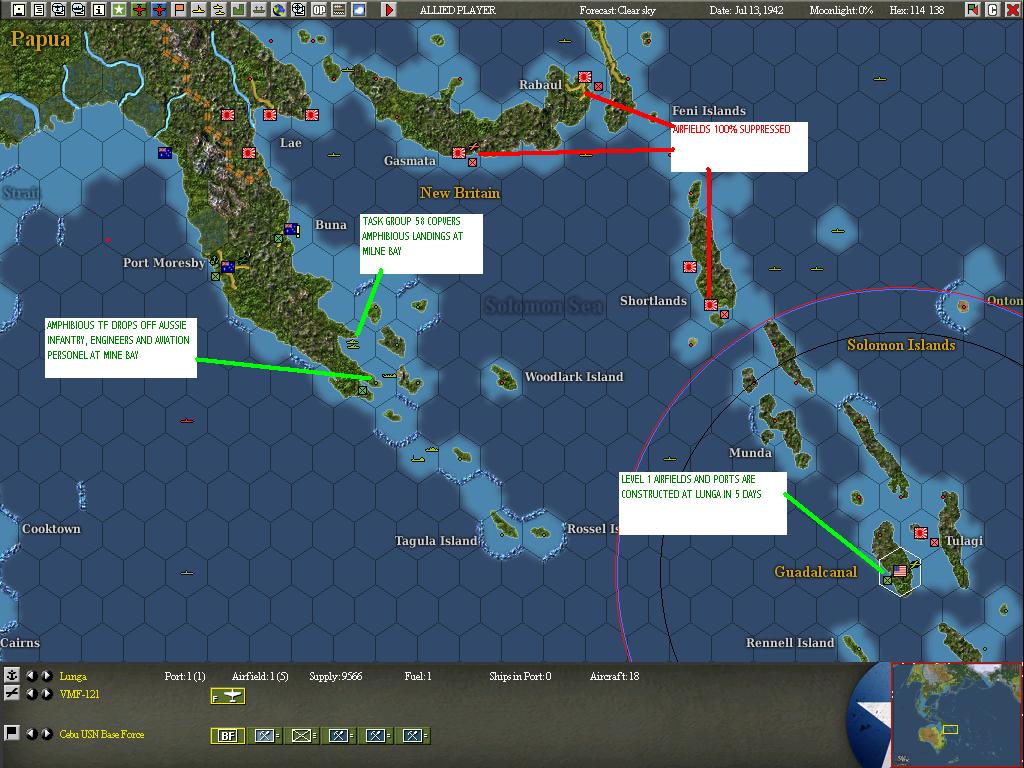Click the orange flag toolbar icon
Viewport: 1024px width, 768px height.
tap(178, 9)
